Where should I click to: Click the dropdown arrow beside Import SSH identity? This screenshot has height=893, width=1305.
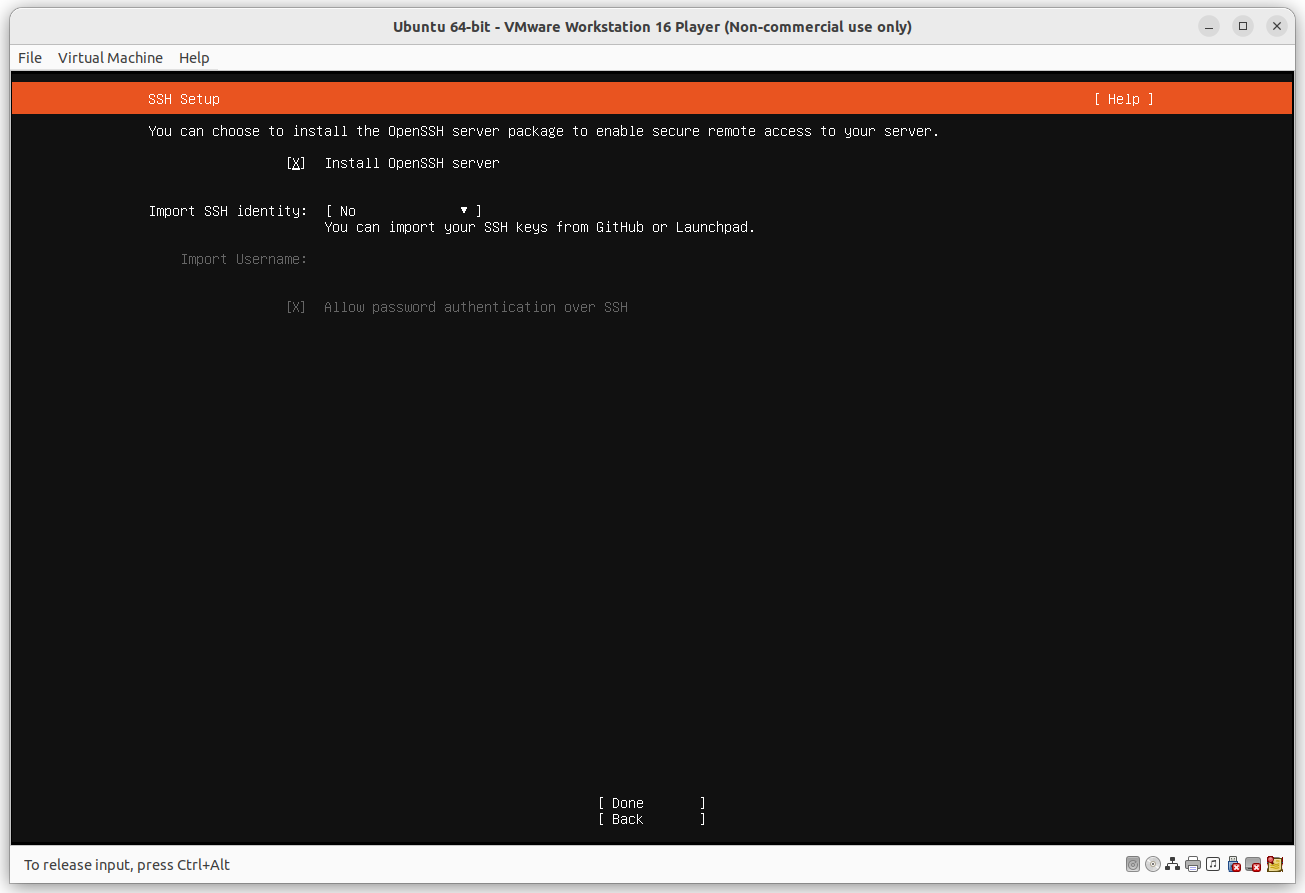point(463,211)
